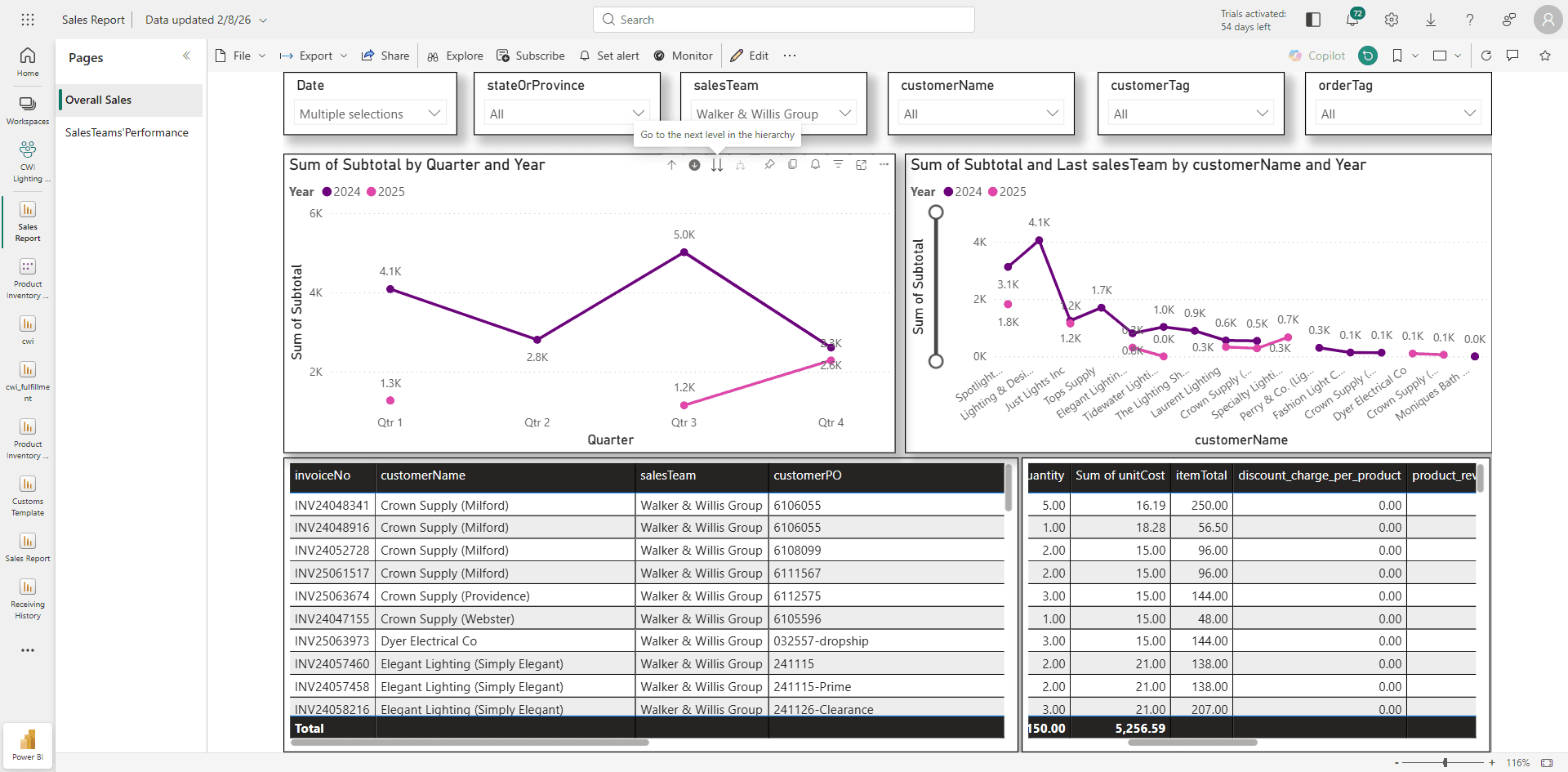This screenshot has width=1568, height=772.
Task: Open the Workspaces pane
Action: (x=28, y=110)
